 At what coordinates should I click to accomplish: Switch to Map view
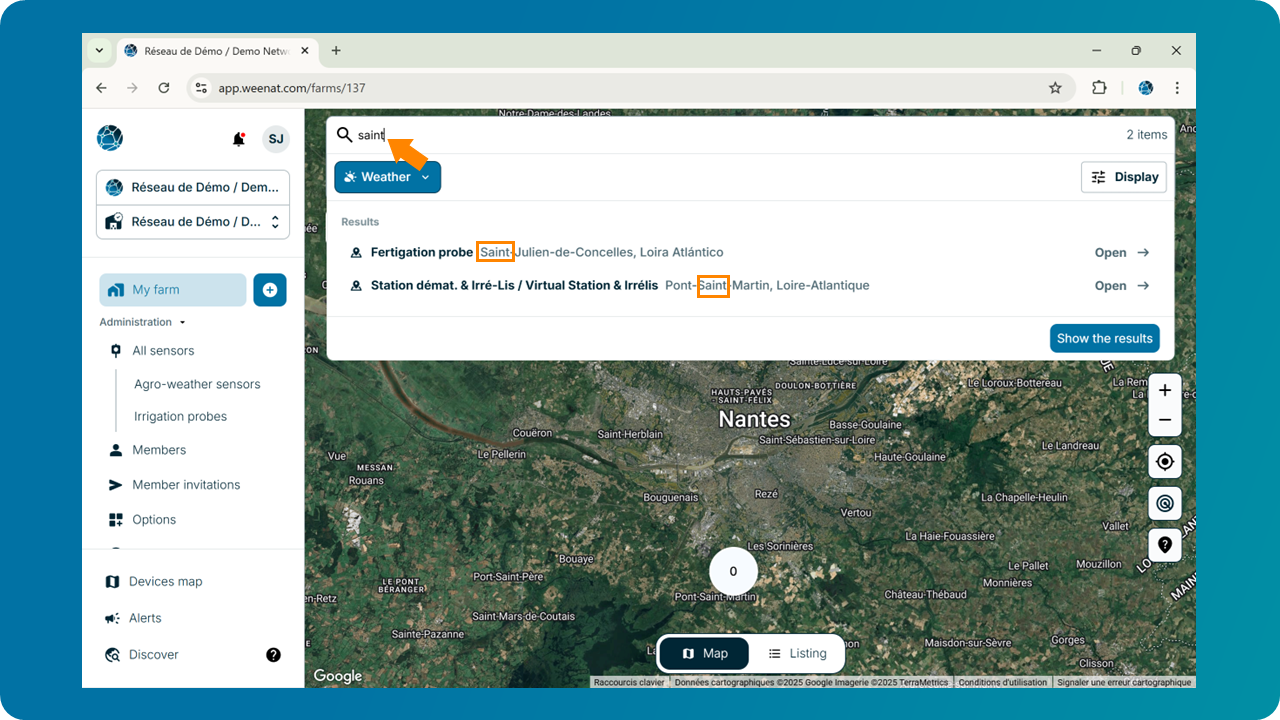coord(705,654)
